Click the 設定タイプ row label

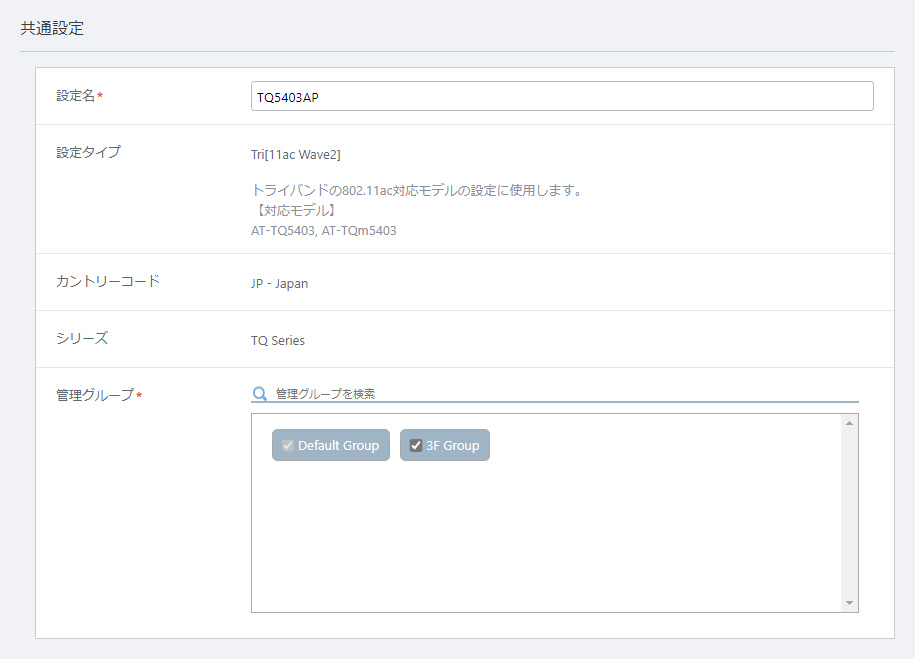click(89, 152)
